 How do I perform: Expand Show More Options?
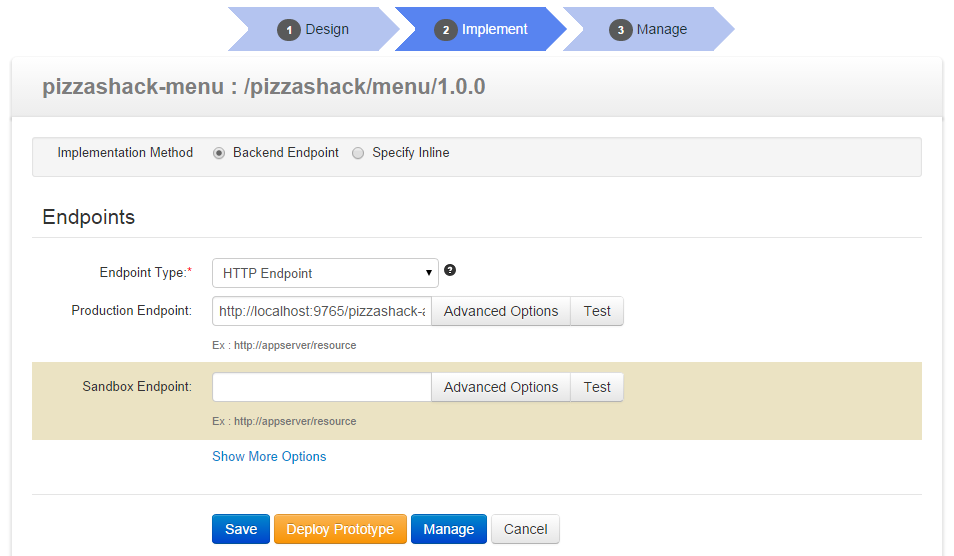tap(269, 457)
